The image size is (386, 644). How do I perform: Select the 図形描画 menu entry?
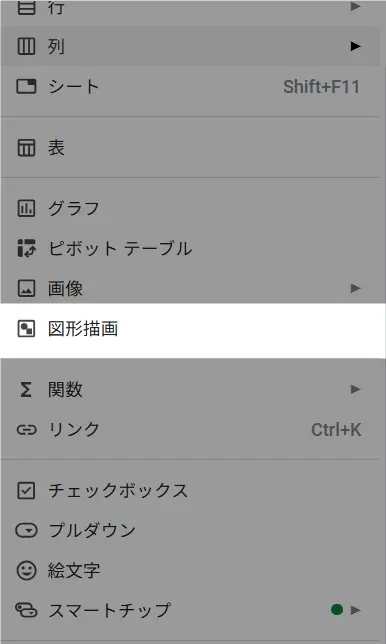[193, 329]
